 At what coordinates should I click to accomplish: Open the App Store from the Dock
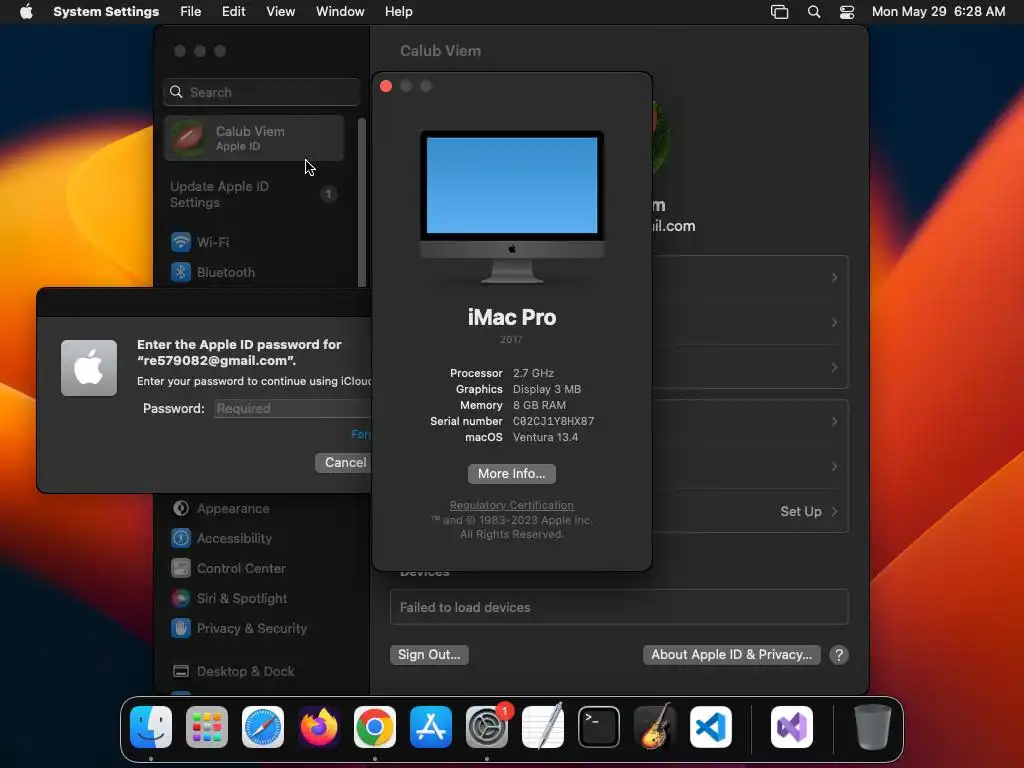point(431,727)
